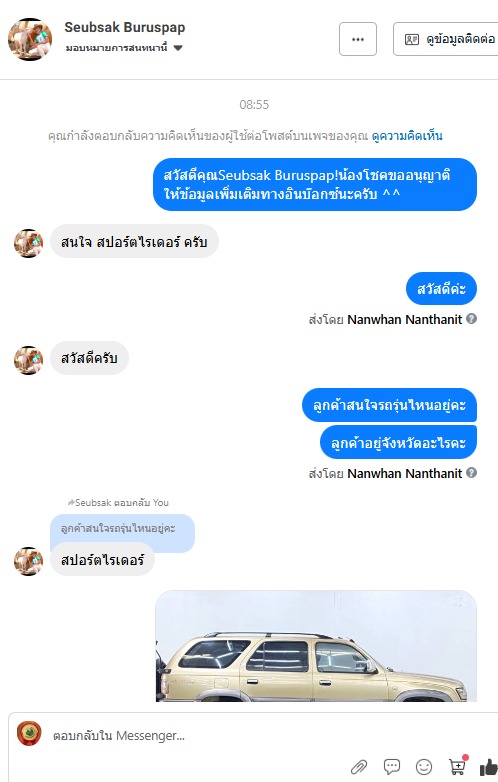Open the saved replies speech bubble icon
Image resolution: width=498 pixels, height=782 pixels.
(x=392, y=766)
